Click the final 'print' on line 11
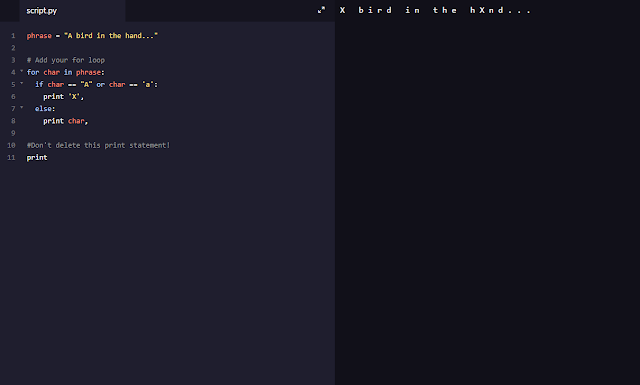 [37, 158]
